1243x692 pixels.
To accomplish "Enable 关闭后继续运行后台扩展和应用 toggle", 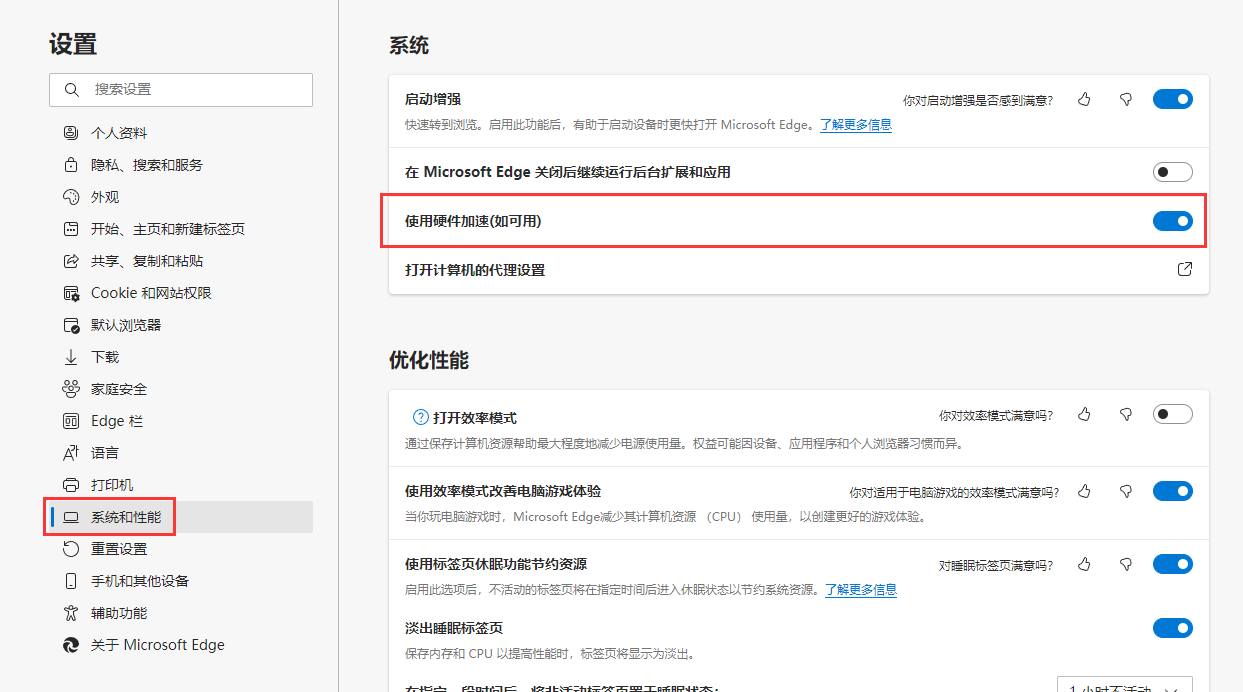I will [1173, 172].
